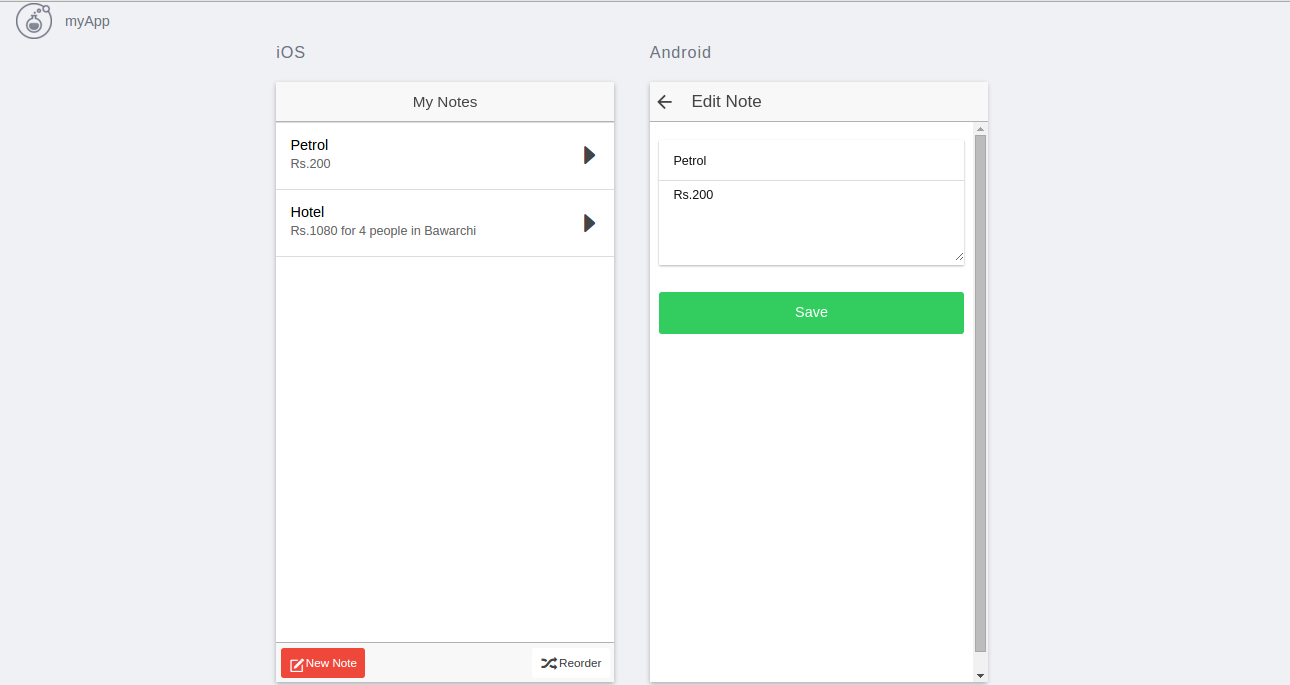Click the Edit Note header title

726,101
